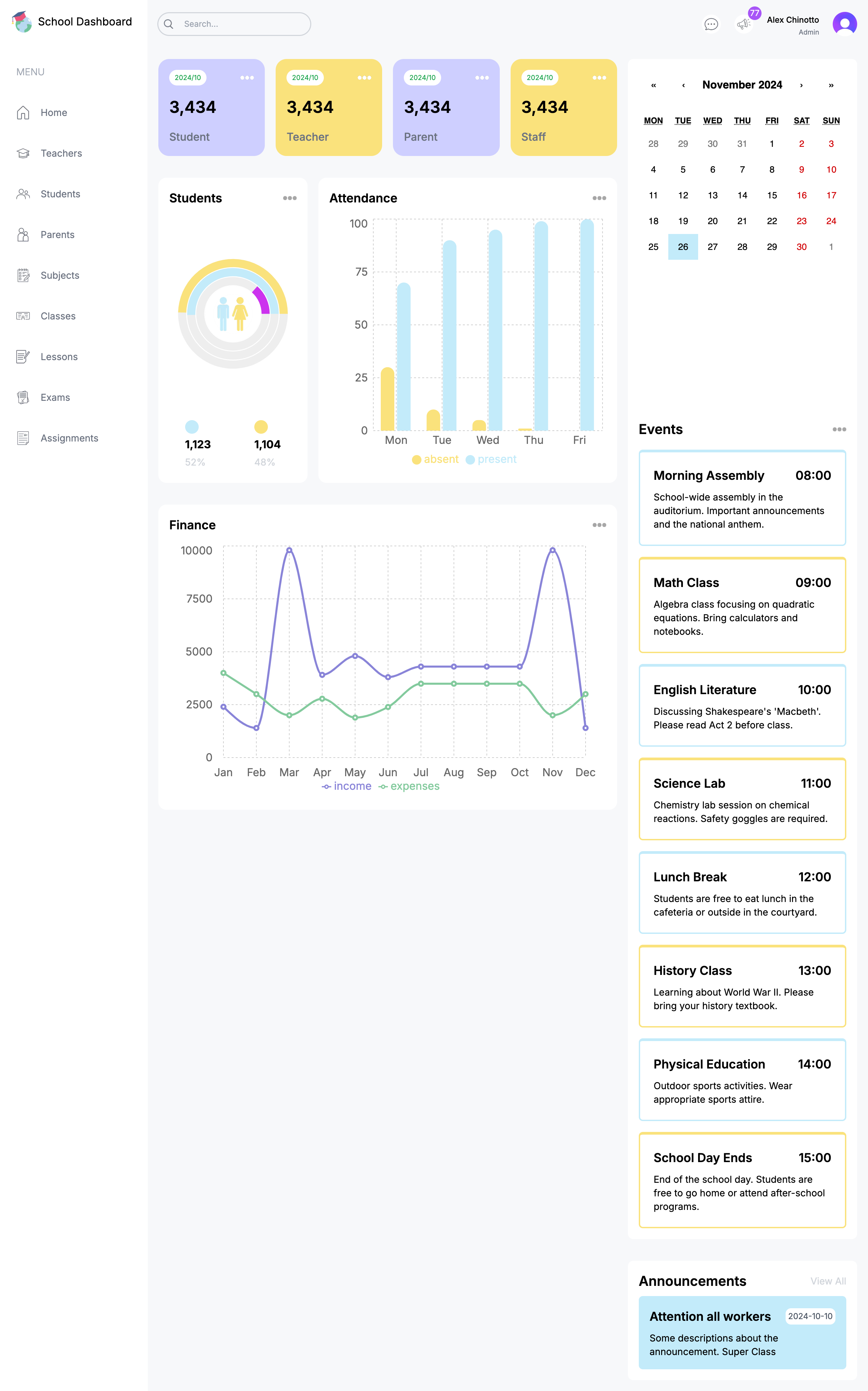Open Assignments from the sidebar menu

point(69,438)
